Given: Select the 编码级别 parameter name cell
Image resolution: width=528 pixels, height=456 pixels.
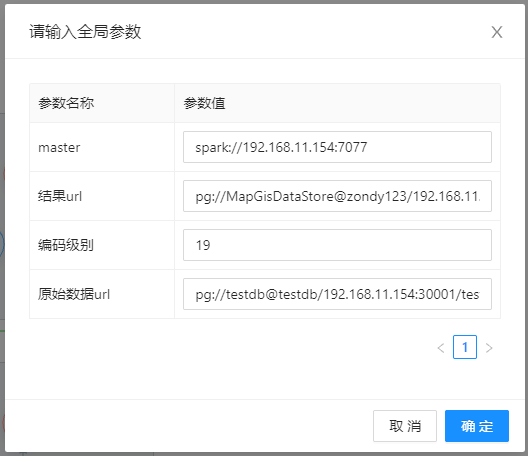Looking at the screenshot, I should [102, 245].
